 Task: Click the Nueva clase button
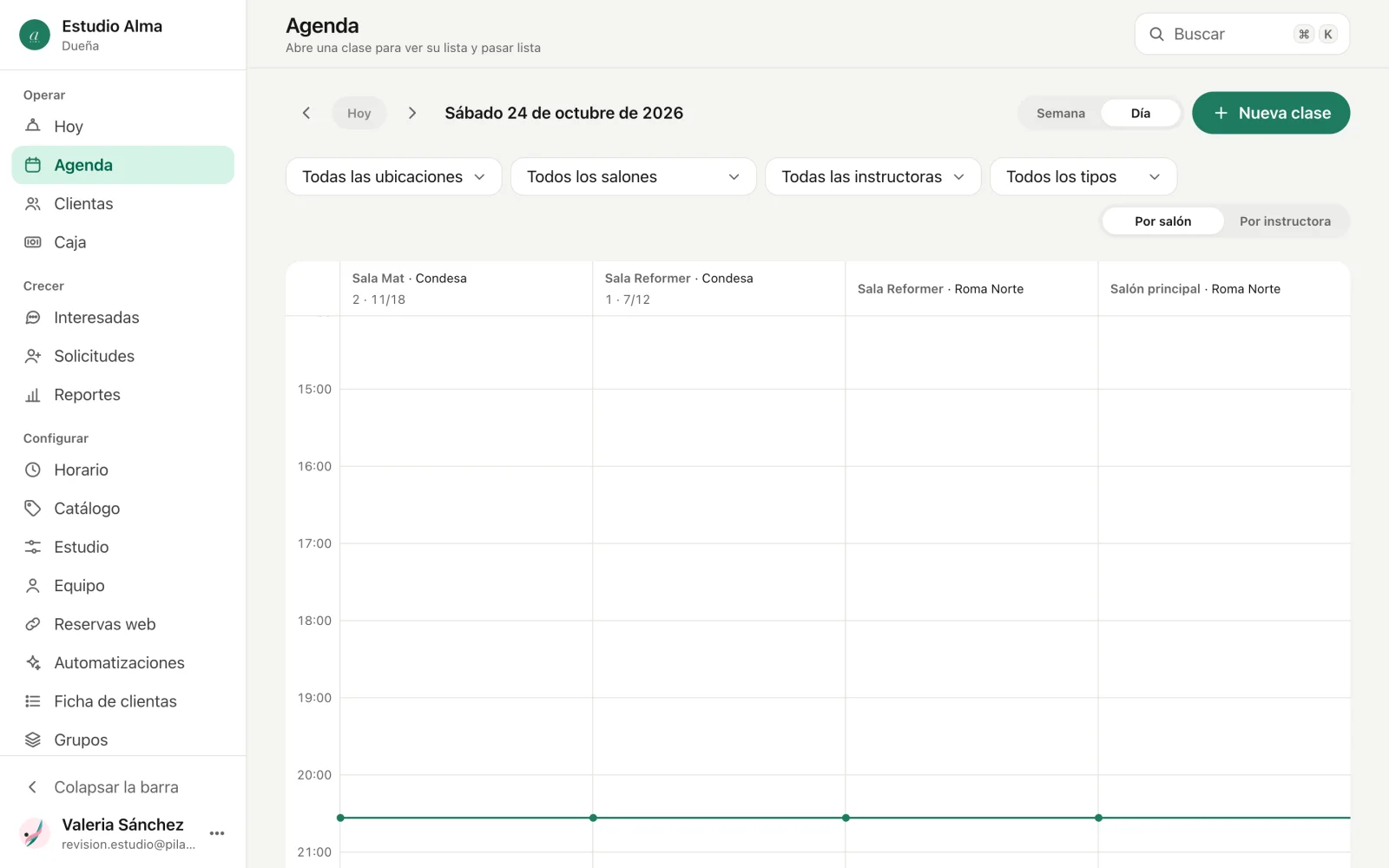pyautogui.click(x=1271, y=113)
